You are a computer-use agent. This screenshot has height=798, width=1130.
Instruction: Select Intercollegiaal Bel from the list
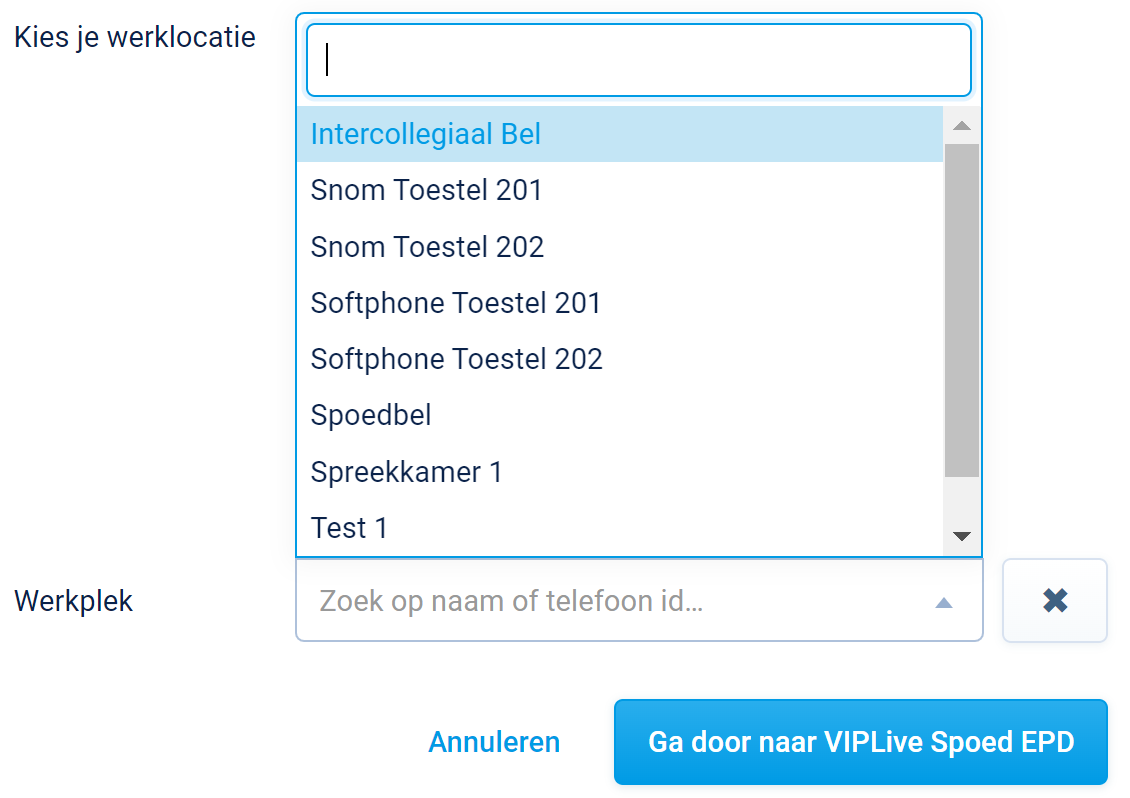[426, 134]
